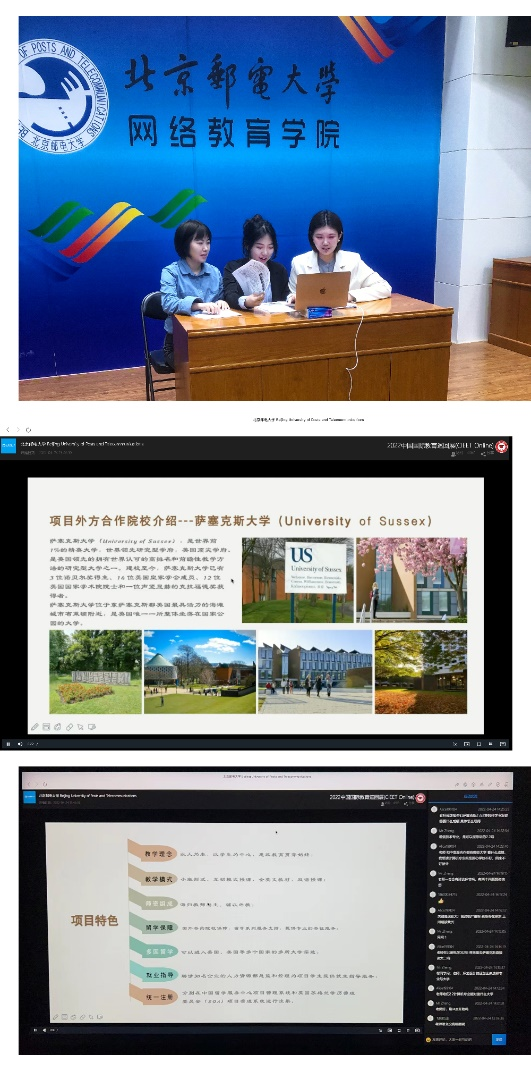Click last annotation icon on 项目特色 slide toolbar
This screenshot has width=531, height=1071.
coord(100,1017)
